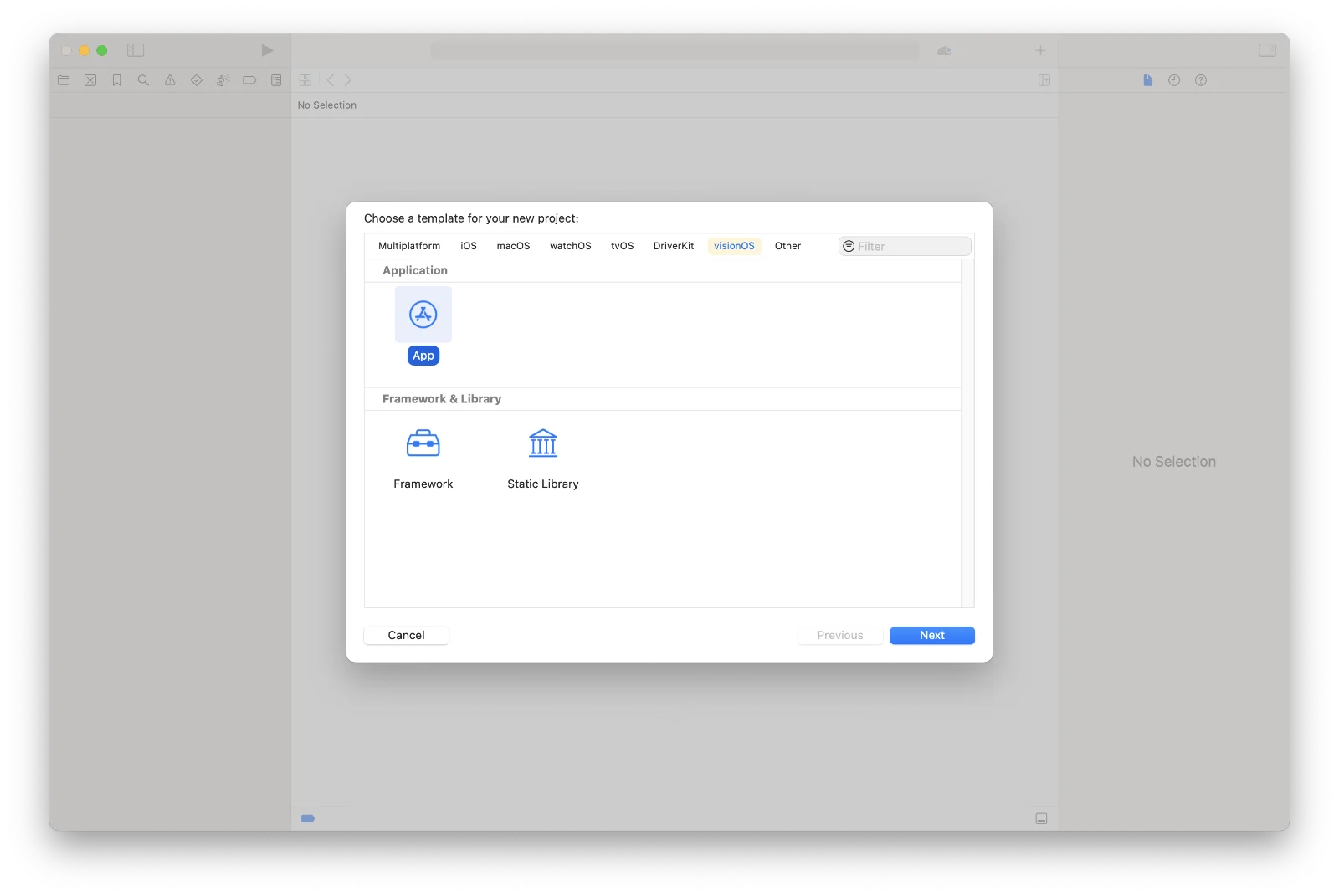This screenshot has width=1339, height=896.
Task: Click the cloud status icon in toolbar
Action: [x=944, y=51]
